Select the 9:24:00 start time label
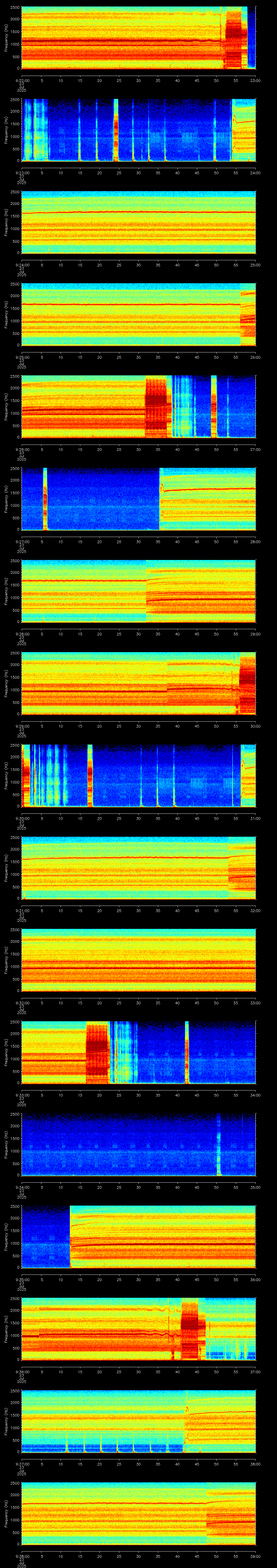 click(22, 265)
